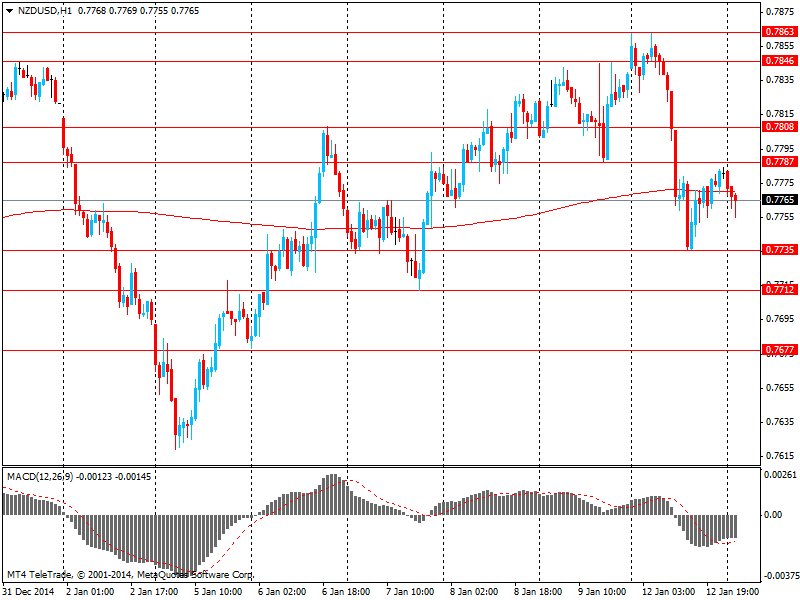The height and width of the screenshot is (600, 800).
Task: Select the 0.7712 support price label
Action: click(x=779, y=290)
